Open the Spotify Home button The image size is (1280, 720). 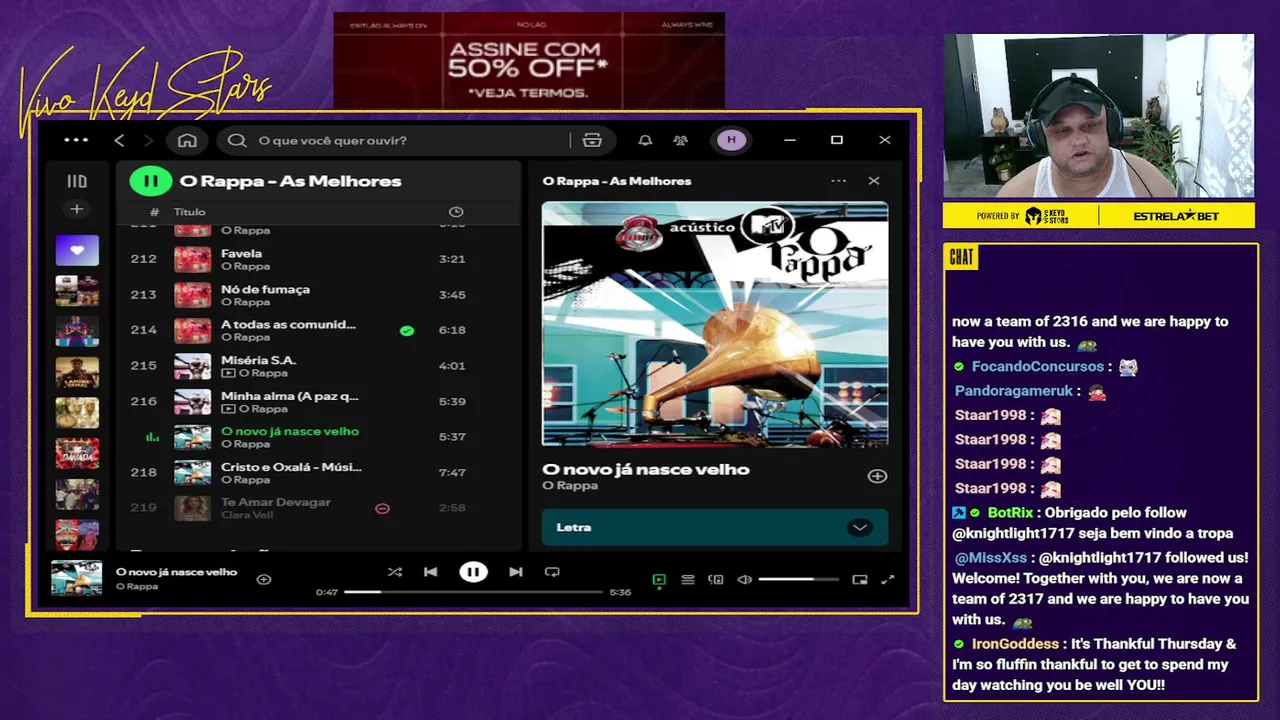(x=187, y=140)
